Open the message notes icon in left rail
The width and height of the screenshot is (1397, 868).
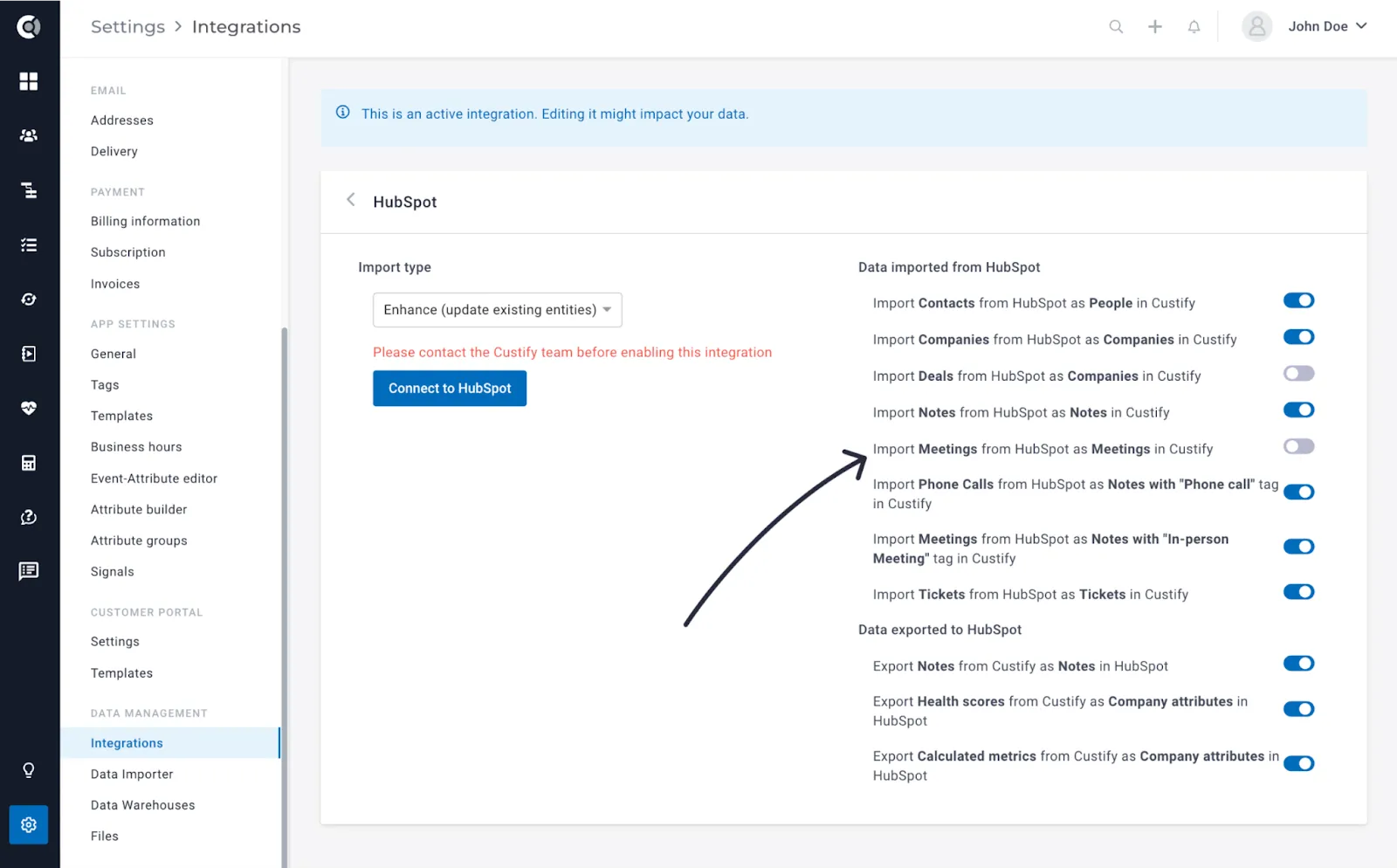click(29, 571)
